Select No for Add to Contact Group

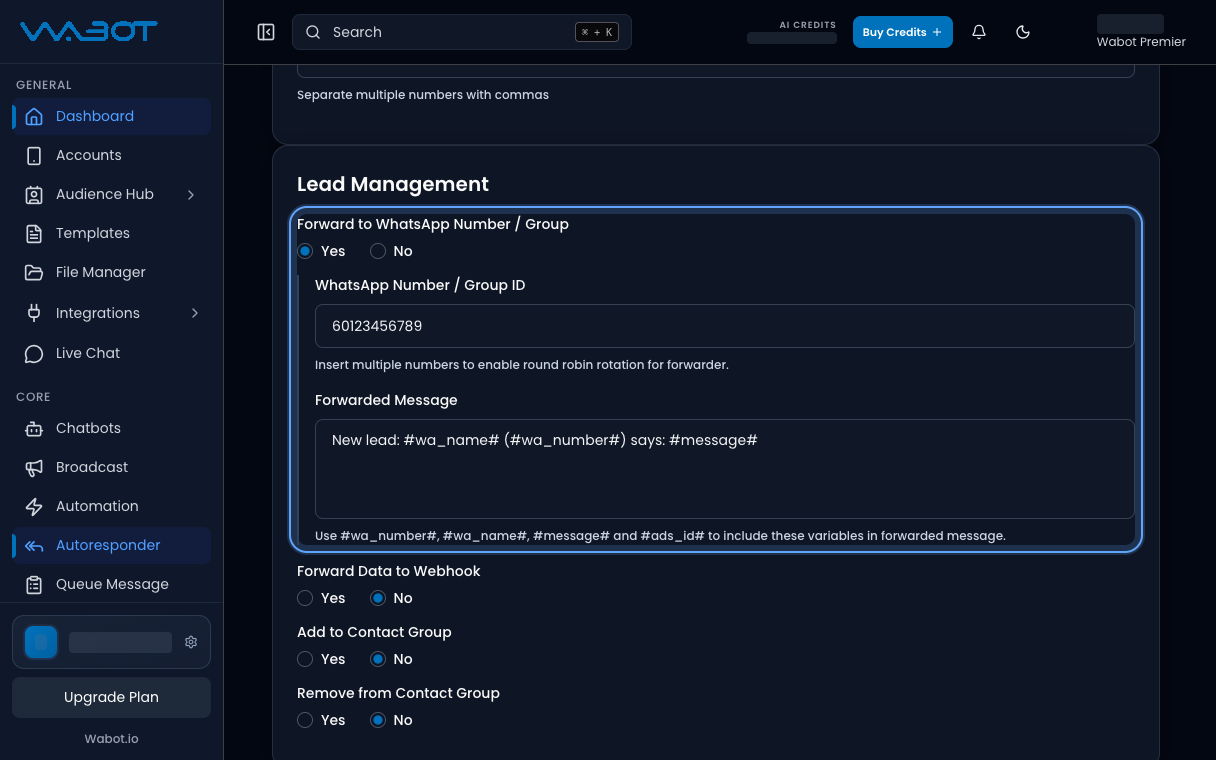(x=378, y=659)
